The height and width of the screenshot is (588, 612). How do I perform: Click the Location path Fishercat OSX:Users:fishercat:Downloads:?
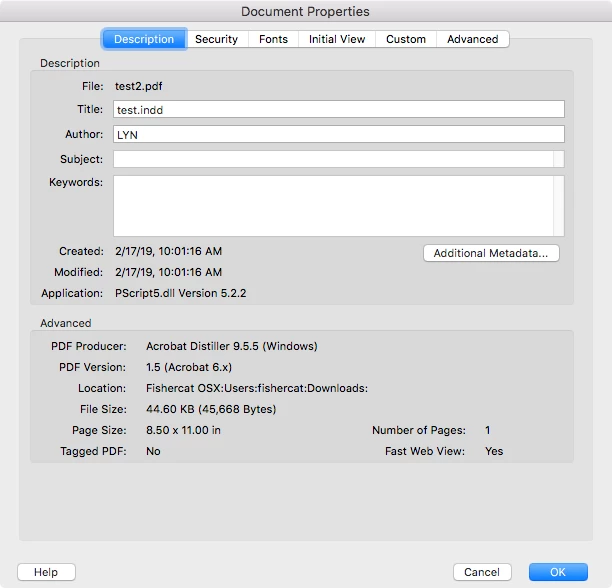point(257,389)
